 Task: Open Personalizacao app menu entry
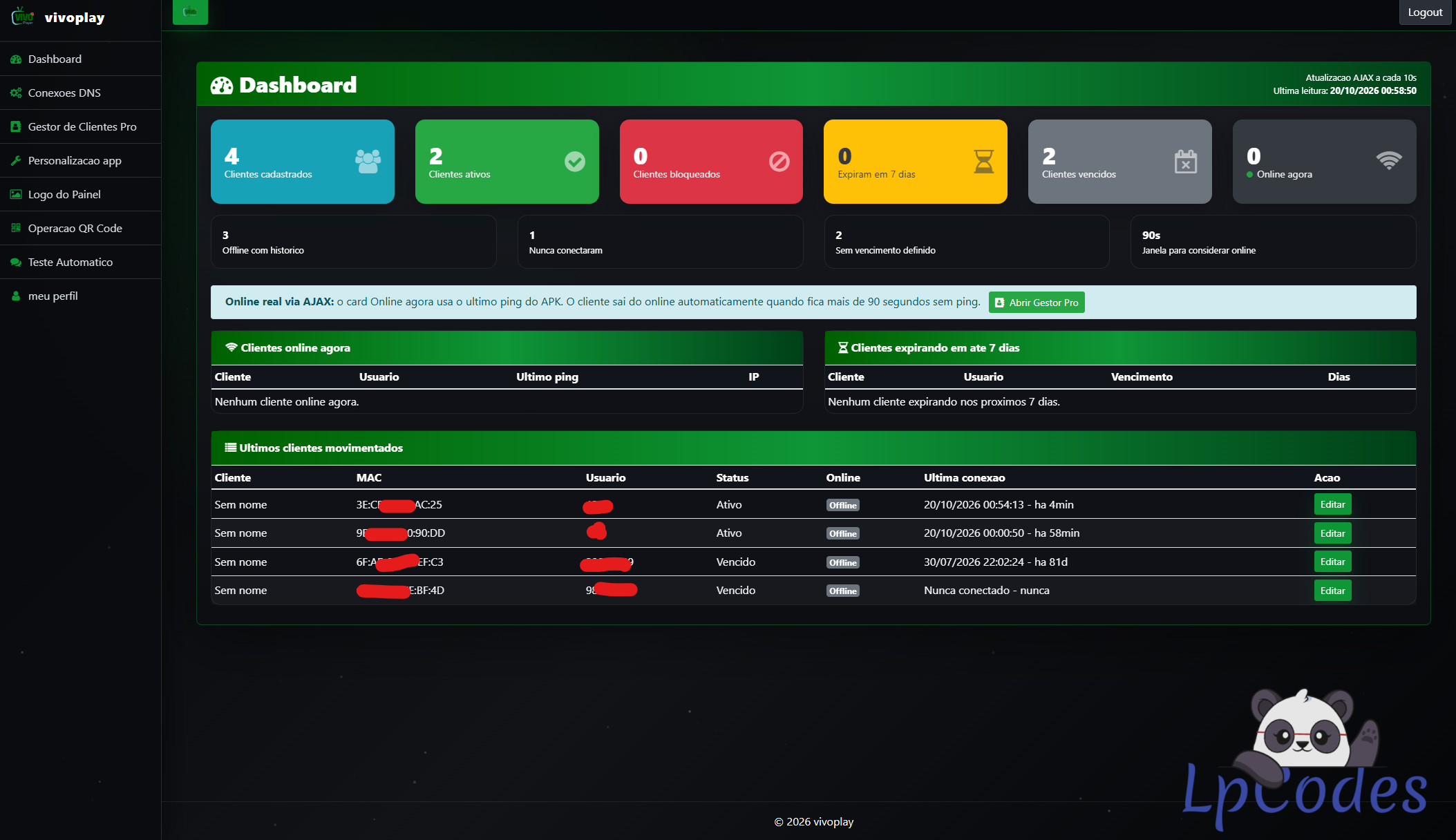coord(80,161)
